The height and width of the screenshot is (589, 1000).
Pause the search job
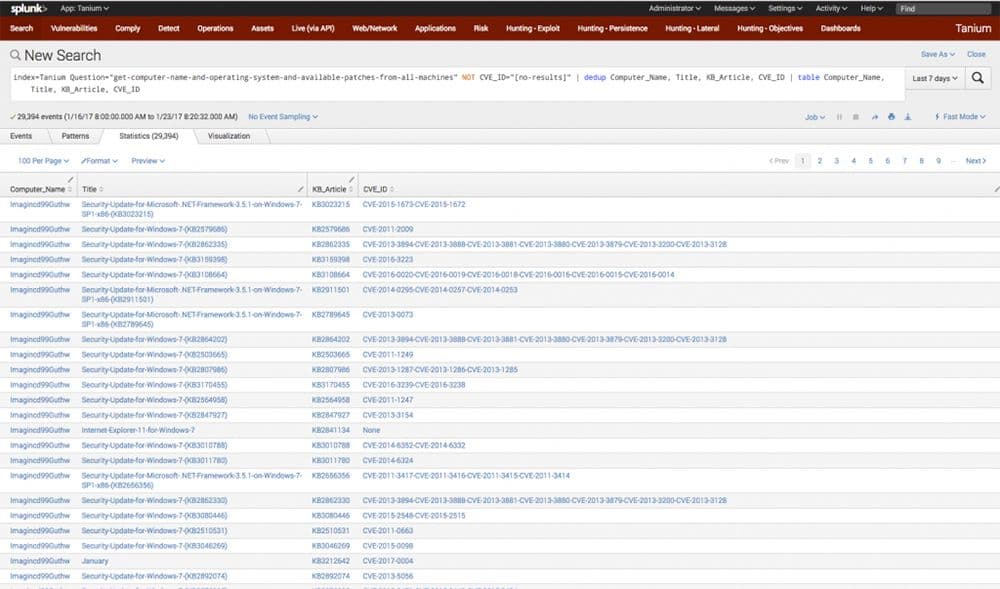pos(839,117)
